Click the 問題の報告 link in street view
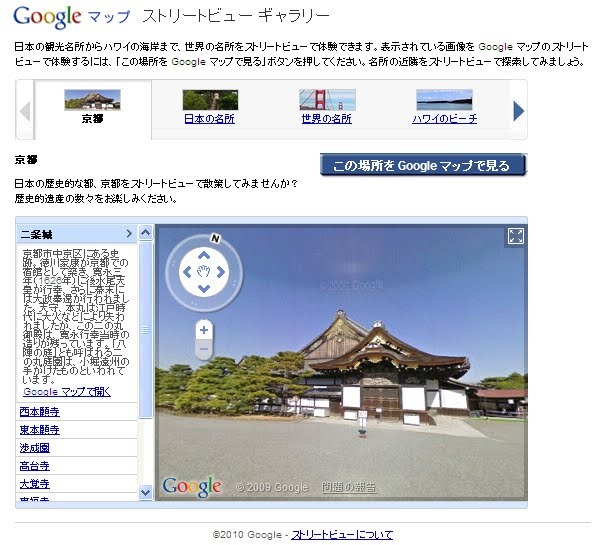Image resolution: width=600 pixels, height=545 pixels. point(349,487)
